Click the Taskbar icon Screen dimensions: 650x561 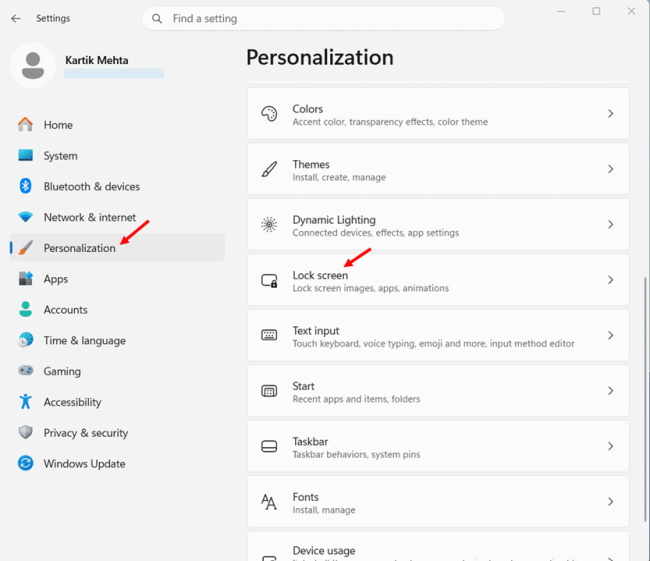[269, 447]
